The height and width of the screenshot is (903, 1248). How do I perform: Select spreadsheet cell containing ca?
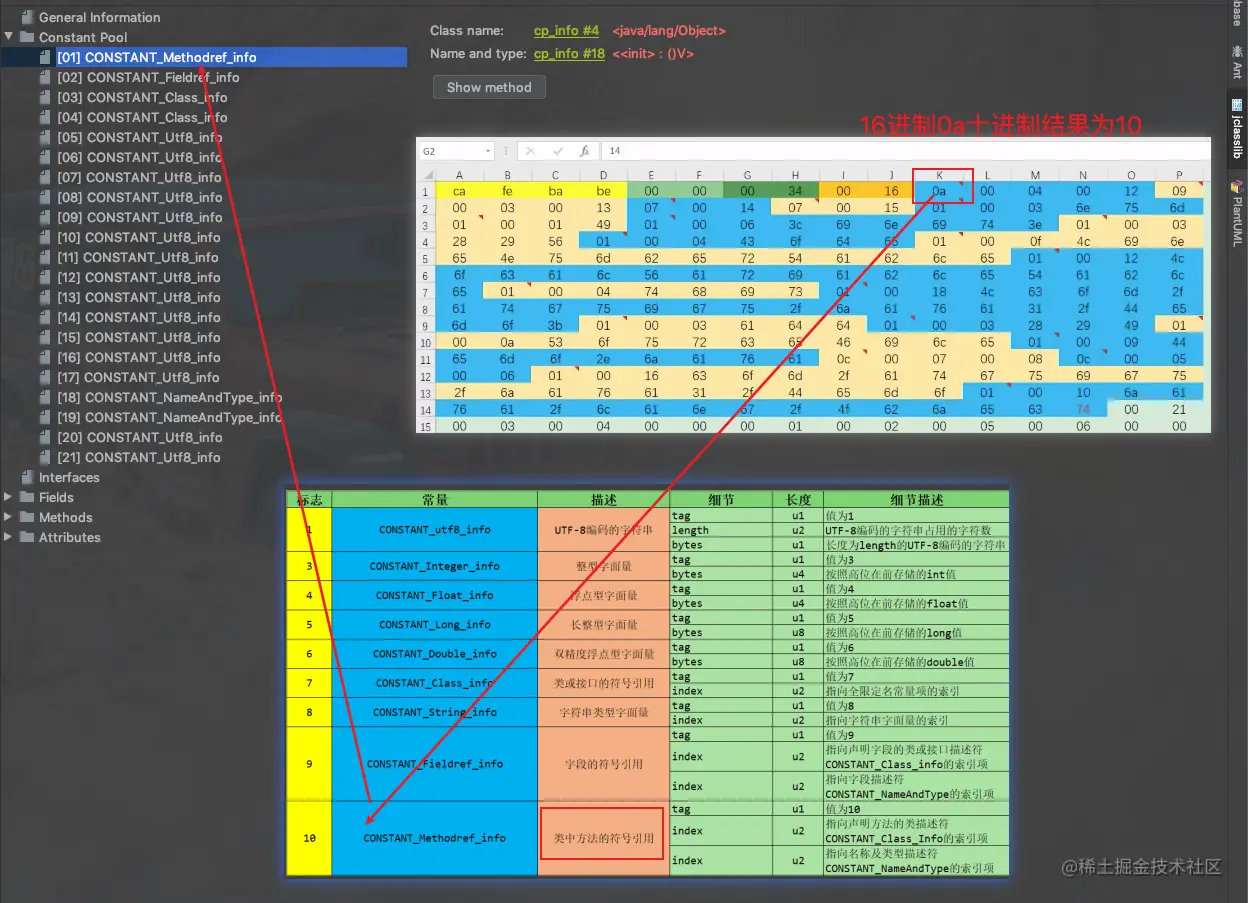tap(459, 190)
